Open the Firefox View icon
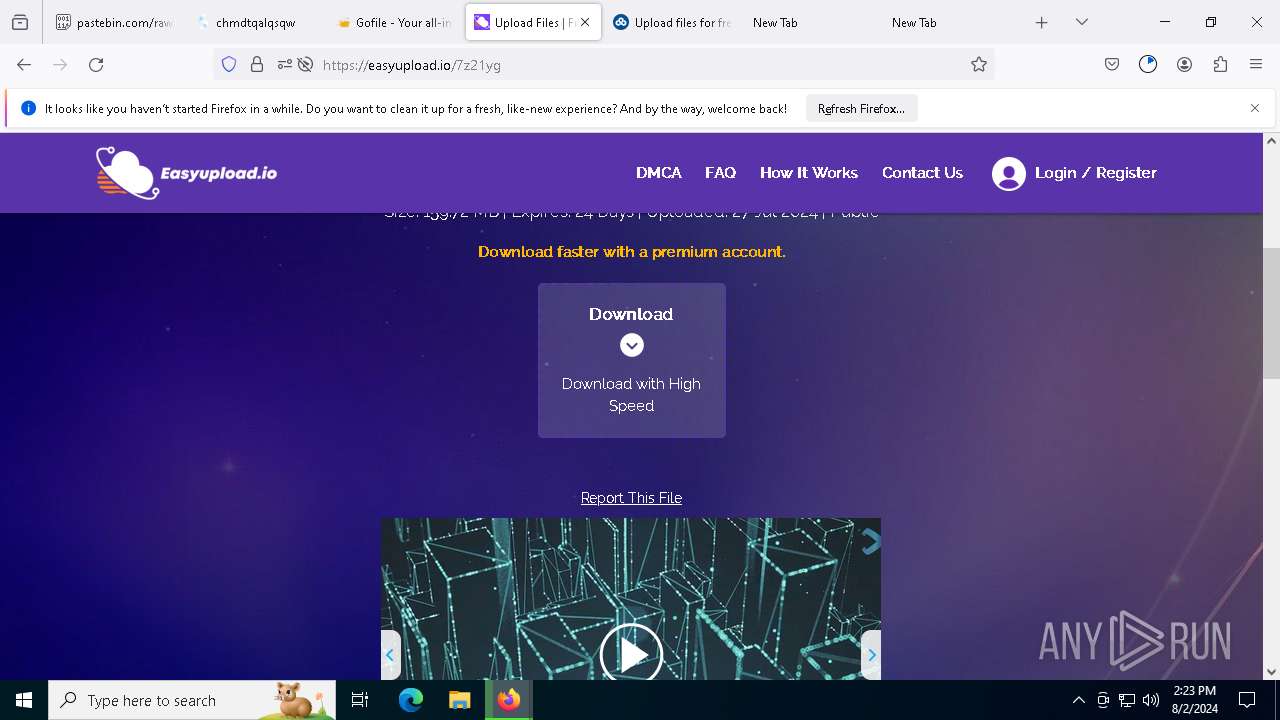The width and height of the screenshot is (1280, 720). click(x=20, y=22)
